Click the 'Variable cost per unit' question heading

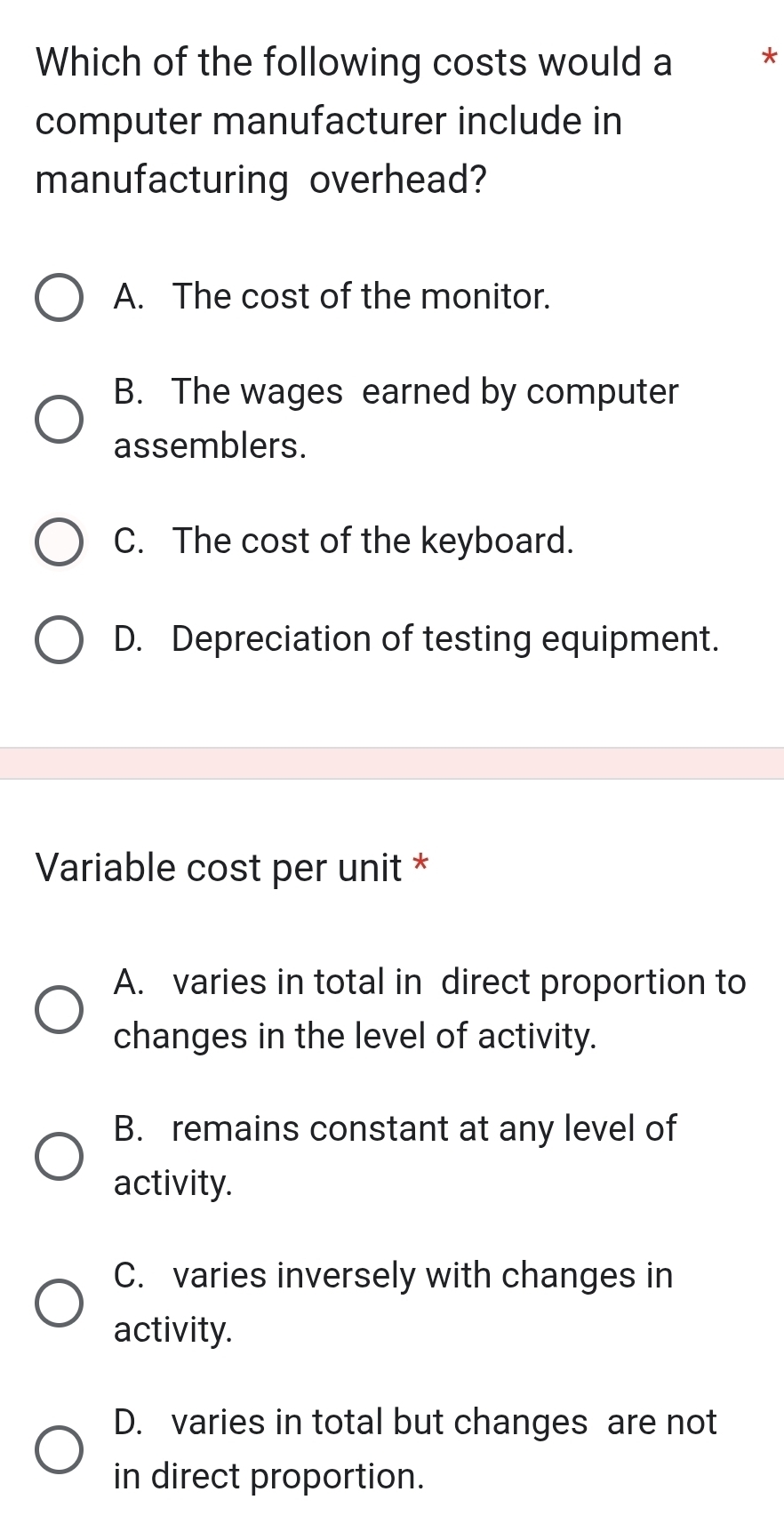[x=219, y=868]
